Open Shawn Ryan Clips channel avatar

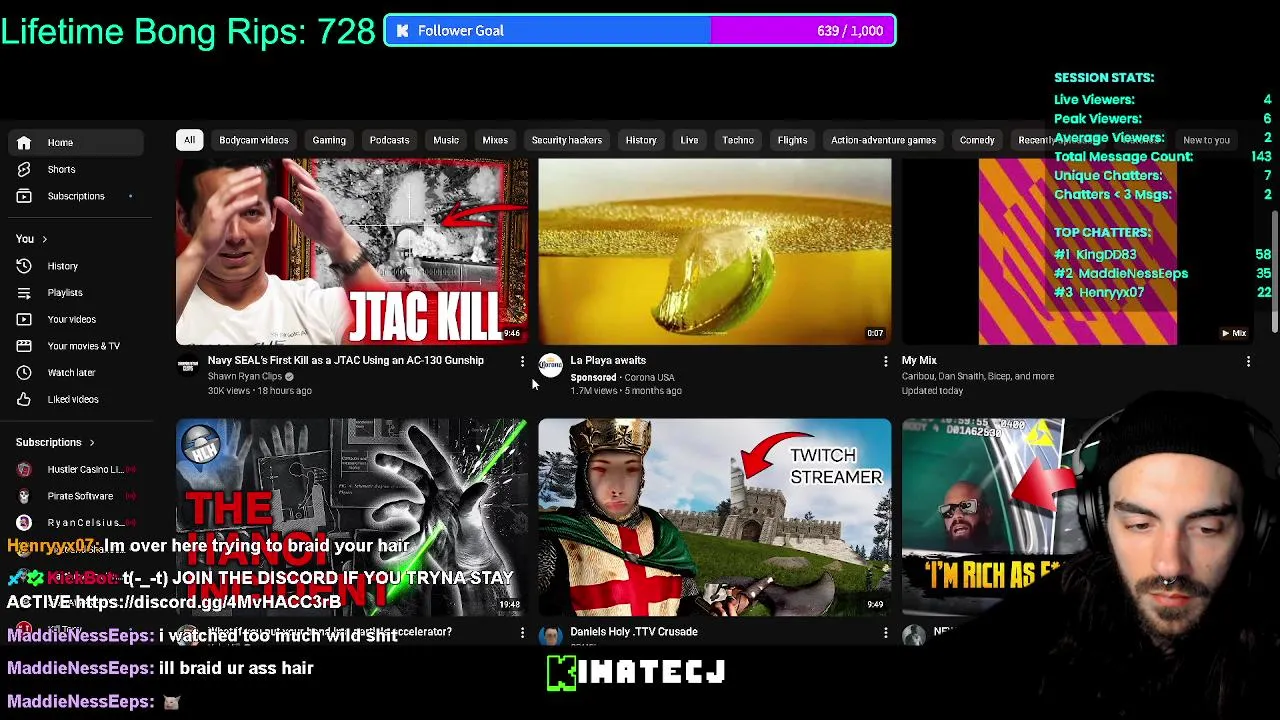(x=188, y=366)
